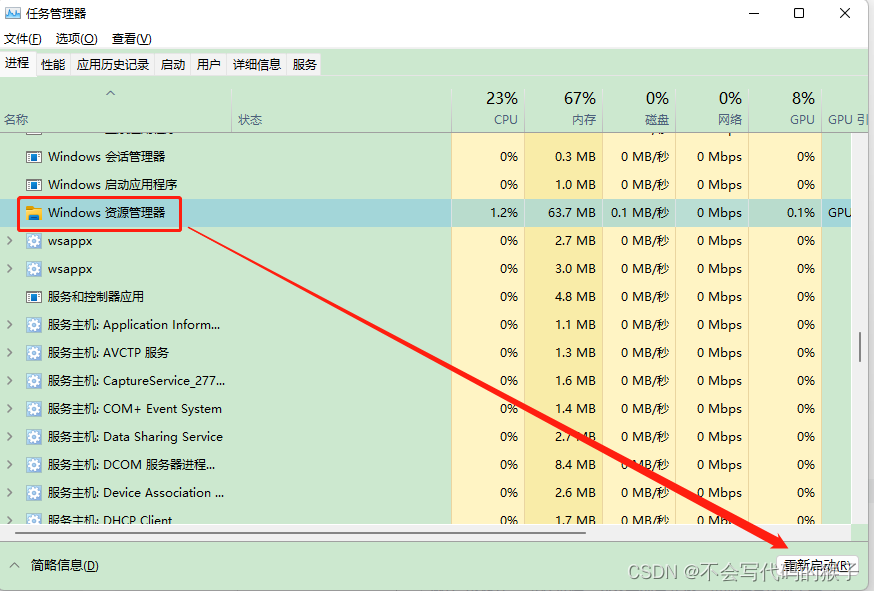Screen dimensions: 874x591
Task: Click the 名称 column header to sort
Action: coord(17,119)
